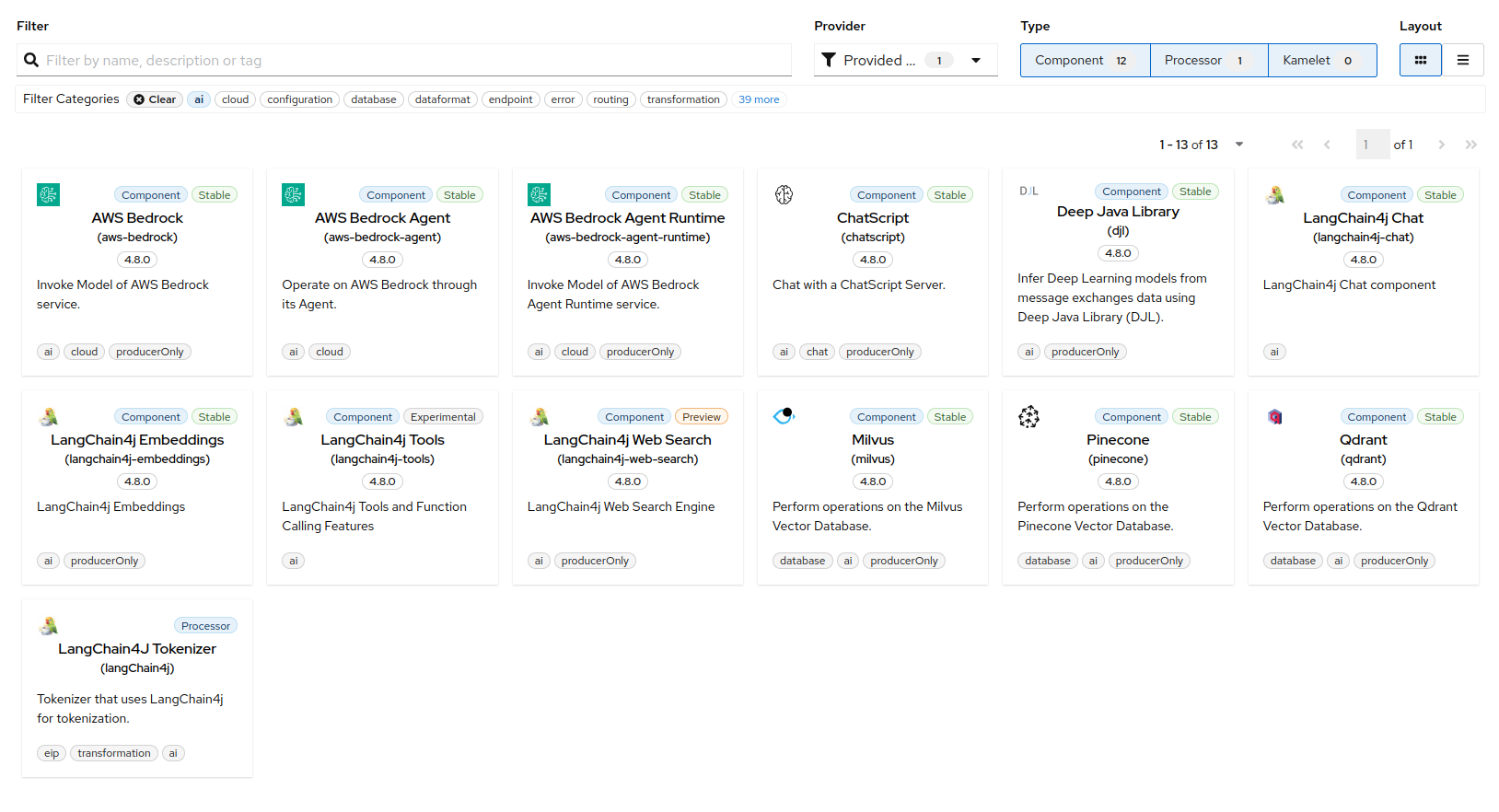Click the database tag on Milvus card
Viewport: 1499px width, 812px height.
point(802,561)
